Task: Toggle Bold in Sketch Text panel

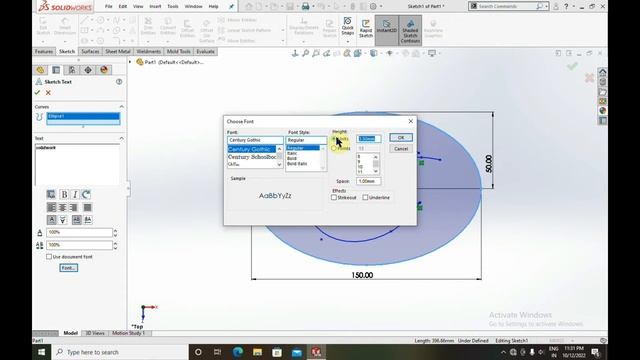Action: click(64, 194)
